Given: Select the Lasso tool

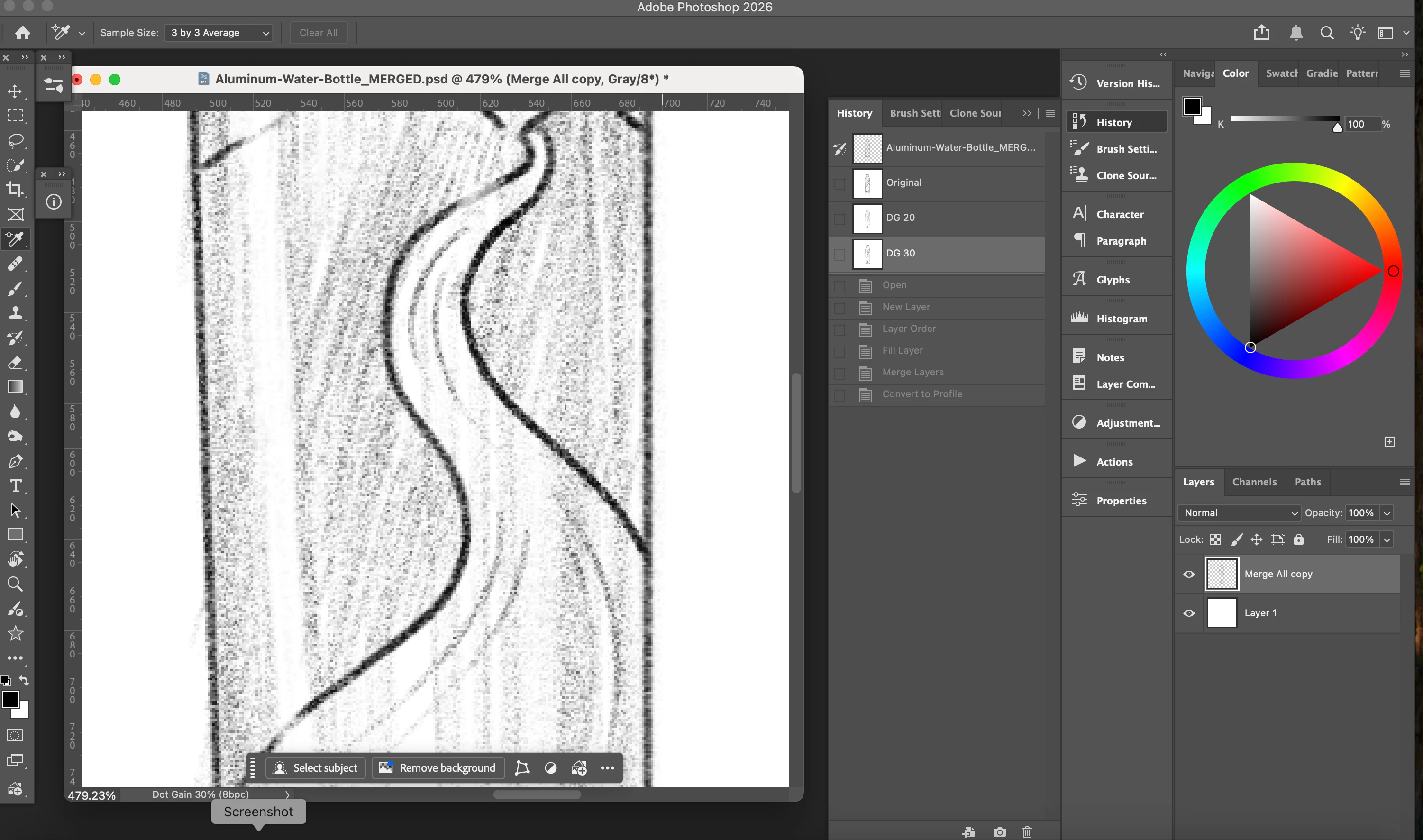Looking at the screenshot, I should pos(15,140).
